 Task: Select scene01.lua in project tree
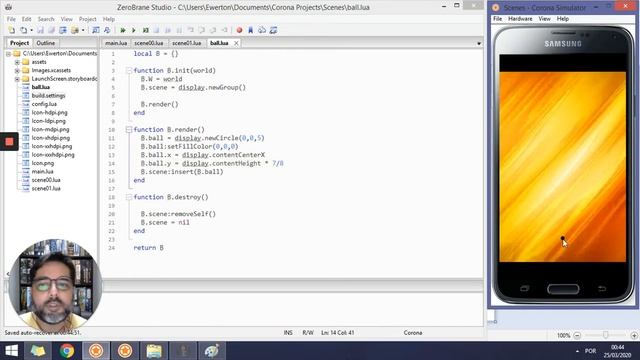pos(46,189)
